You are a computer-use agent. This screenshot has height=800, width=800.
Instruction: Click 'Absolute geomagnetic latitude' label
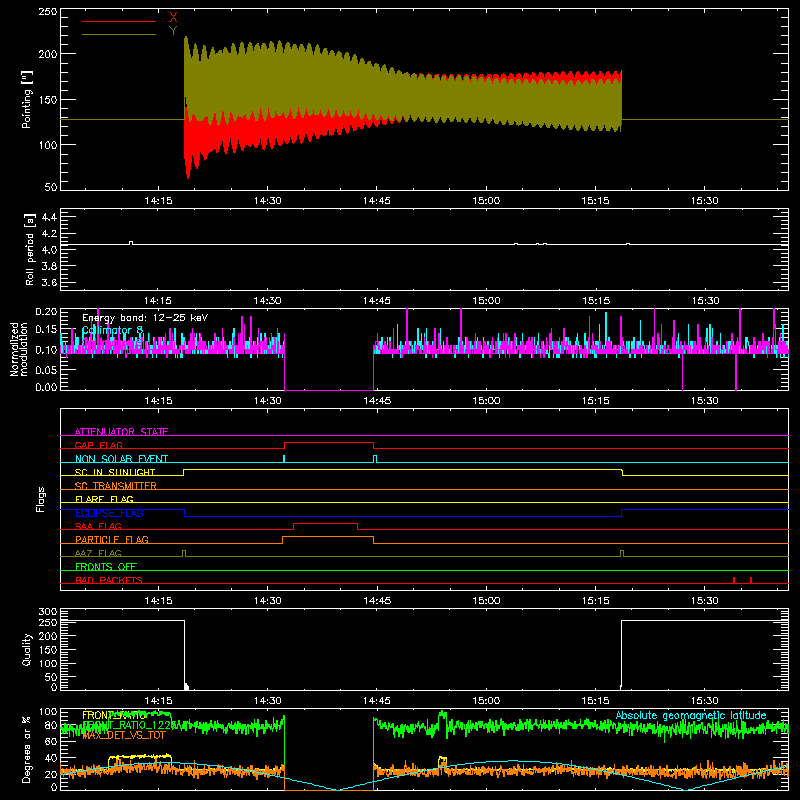coord(691,715)
